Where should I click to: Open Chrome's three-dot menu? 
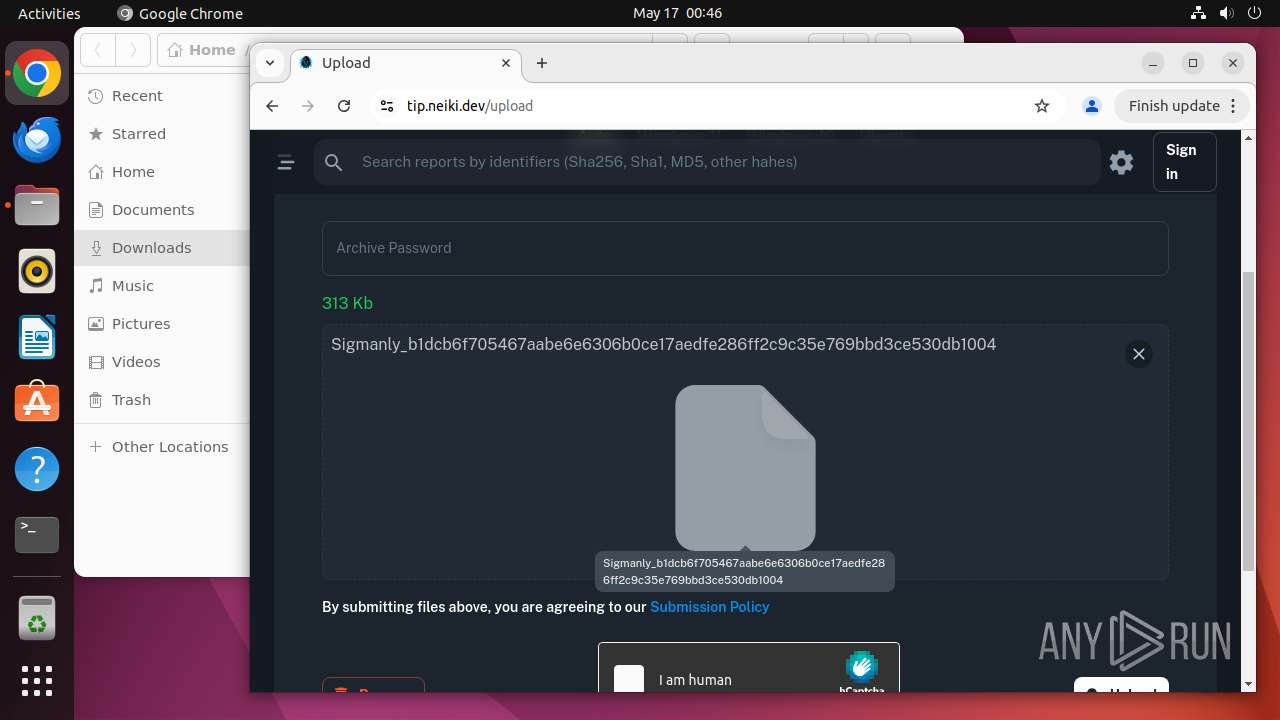pos(1233,106)
